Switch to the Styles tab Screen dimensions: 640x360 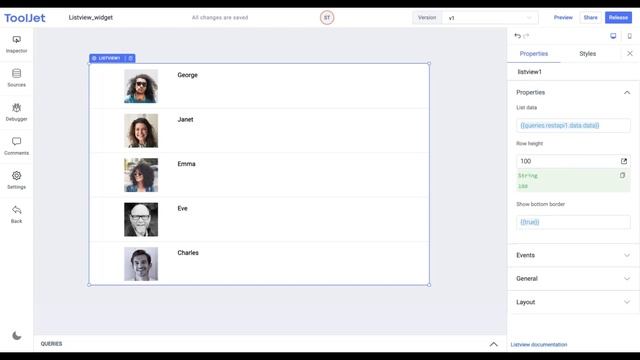[x=587, y=54]
